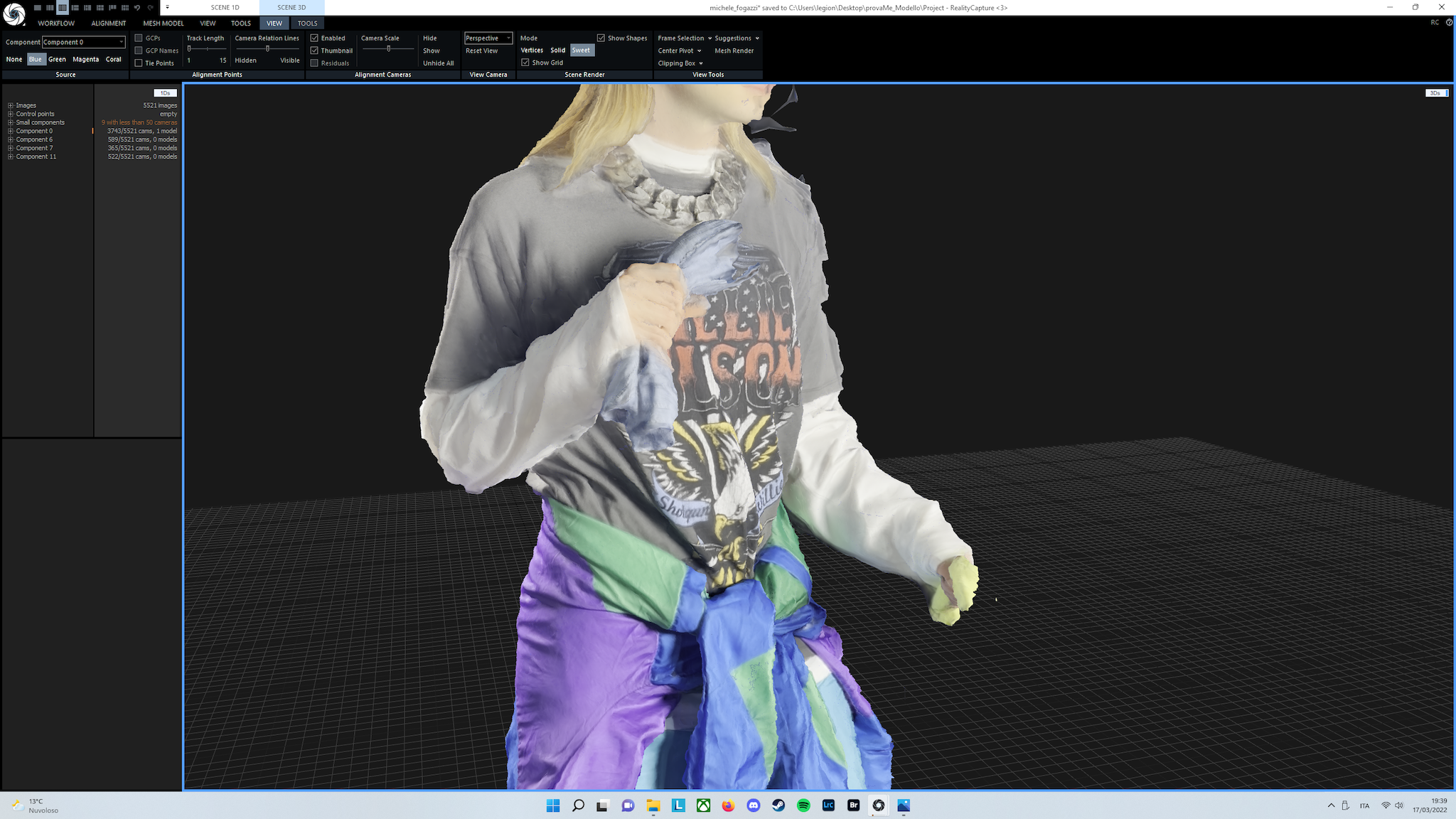The image size is (1456, 819).
Task: Choose the four-quadrant grid layout icon
Action: point(100,8)
